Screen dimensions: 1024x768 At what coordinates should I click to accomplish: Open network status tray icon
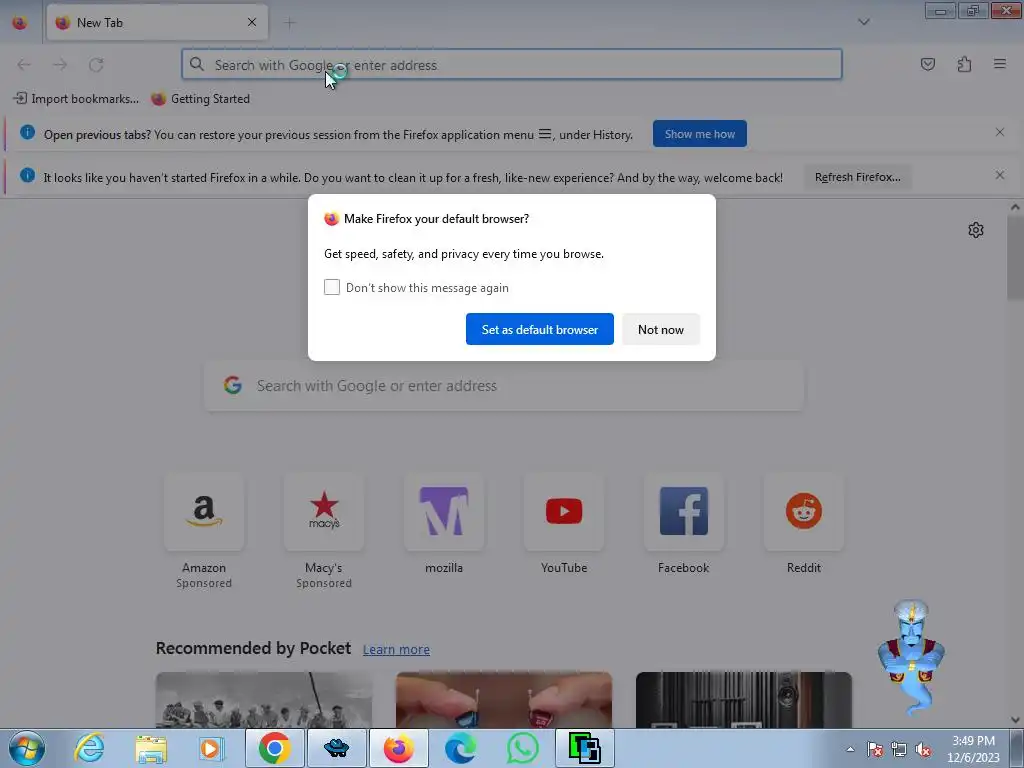[899, 749]
